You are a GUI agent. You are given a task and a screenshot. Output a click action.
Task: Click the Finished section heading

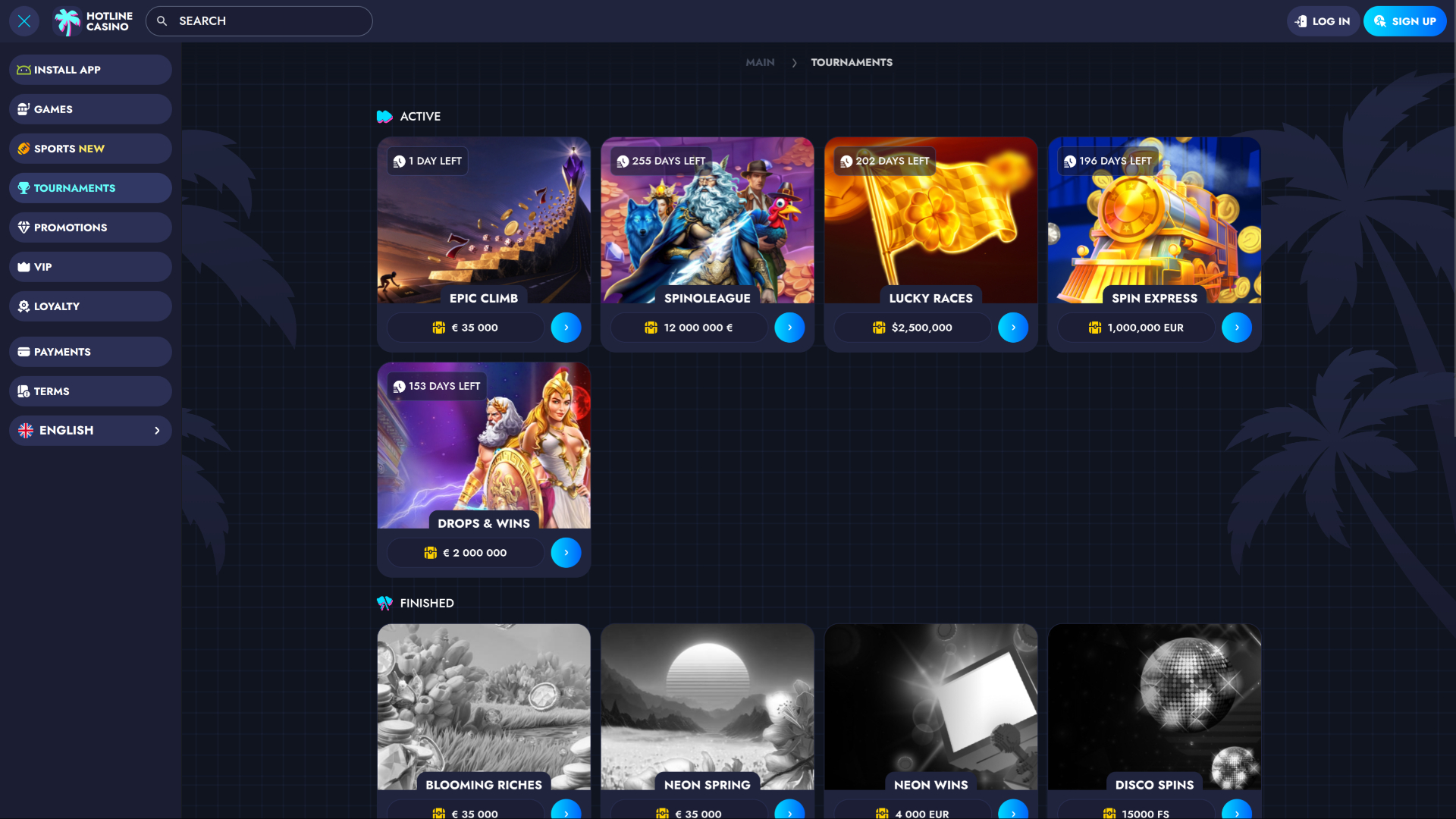click(427, 603)
